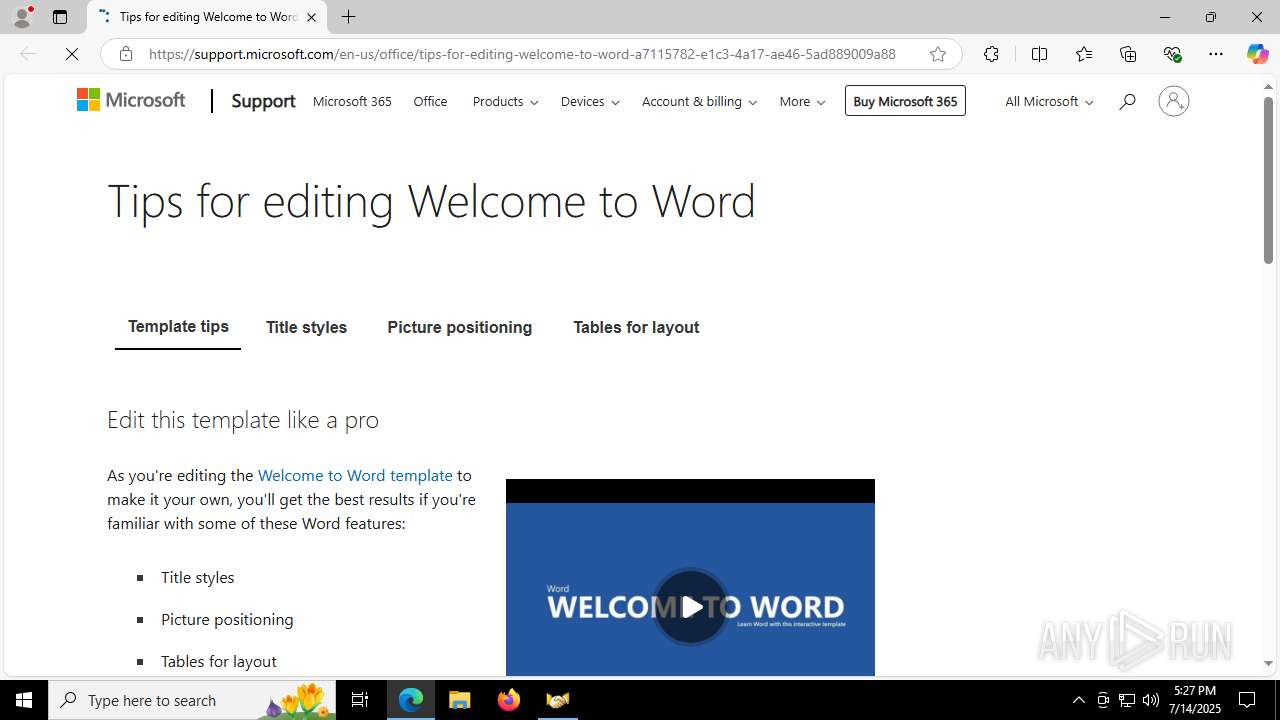1280x720 pixels.
Task: Open the network status tray icon
Action: click(x=1127, y=700)
